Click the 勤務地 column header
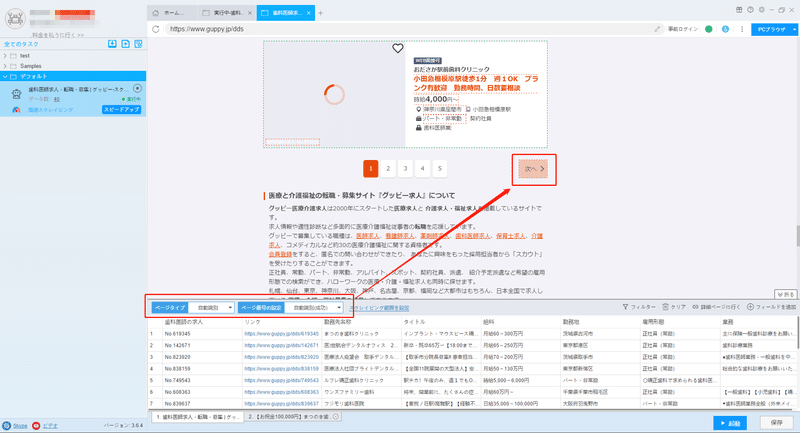Image resolution: width=800 pixels, height=433 pixels. tap(600, 322)
